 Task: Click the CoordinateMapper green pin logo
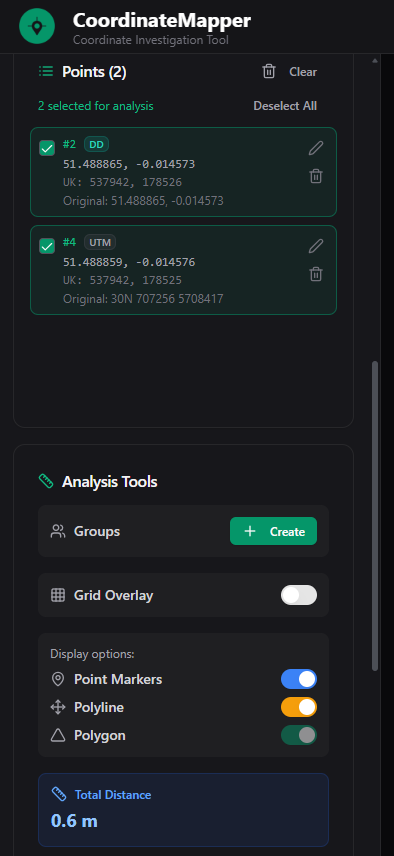click(37, 26)
